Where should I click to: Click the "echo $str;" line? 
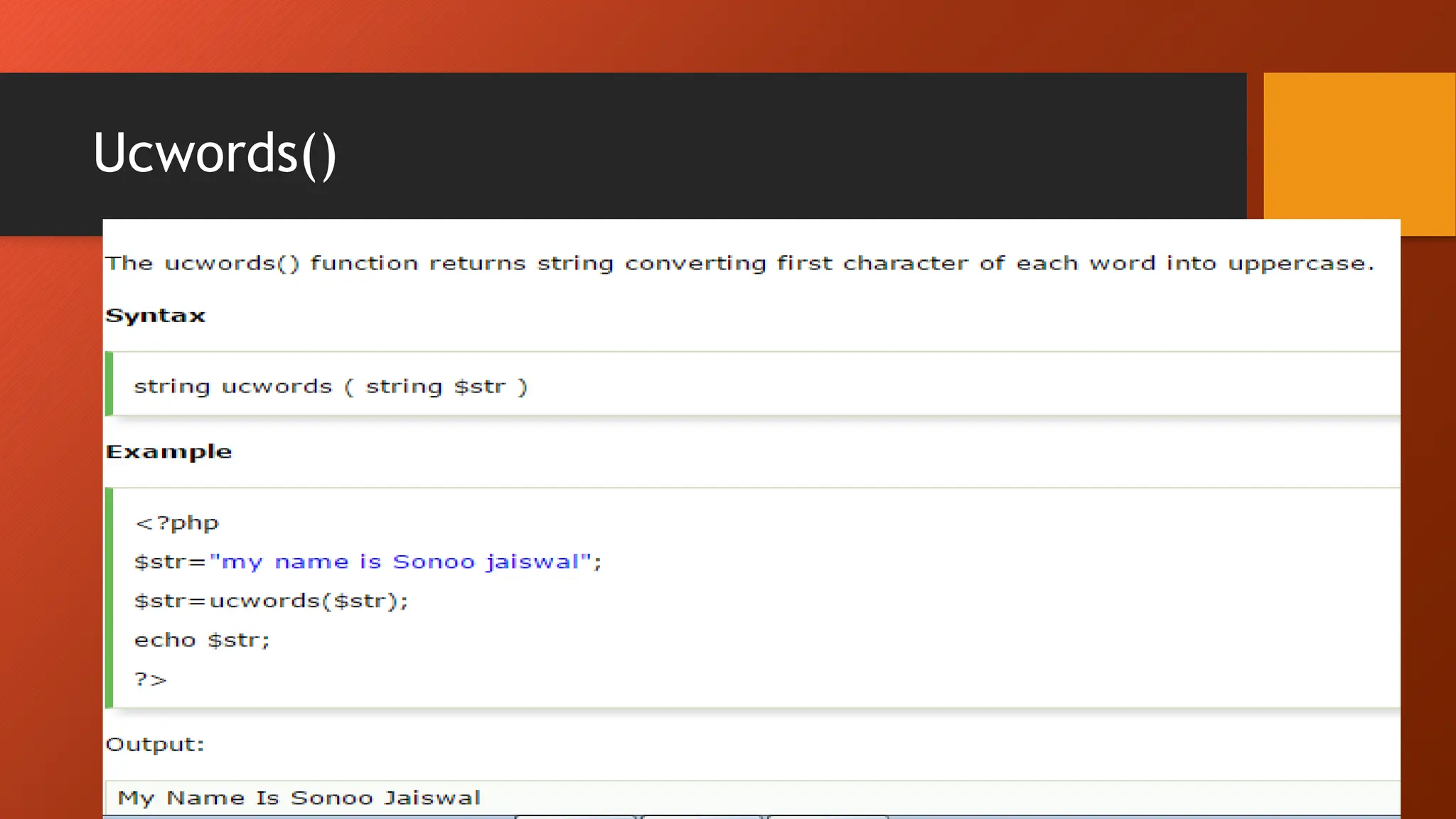pyautogui.click(x=202, y=641)
